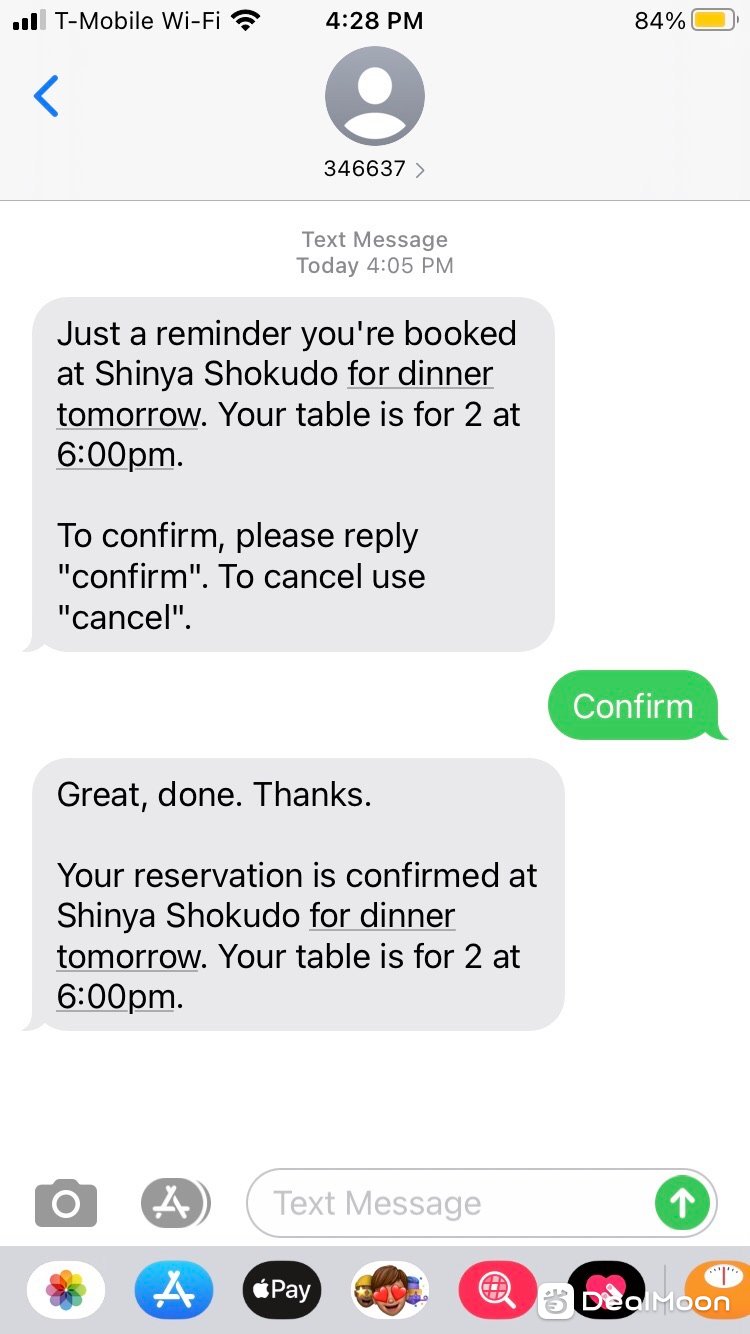Expand contact details arrow beside 346637

click(x=419, y=170)
